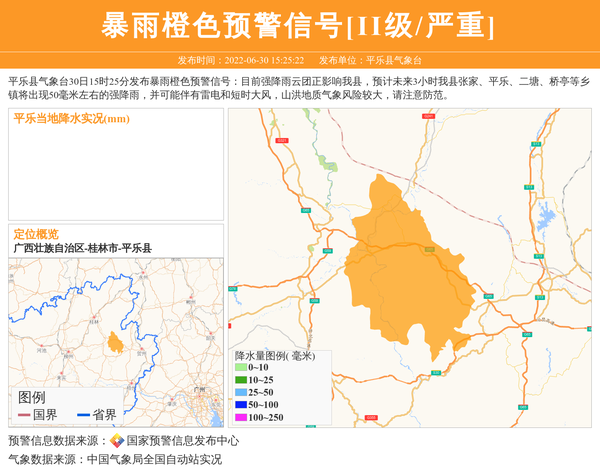Click the 国家预警信息发布中心 logo icon
The width and height of the screenshot is (600, 471).
[117, 441]
